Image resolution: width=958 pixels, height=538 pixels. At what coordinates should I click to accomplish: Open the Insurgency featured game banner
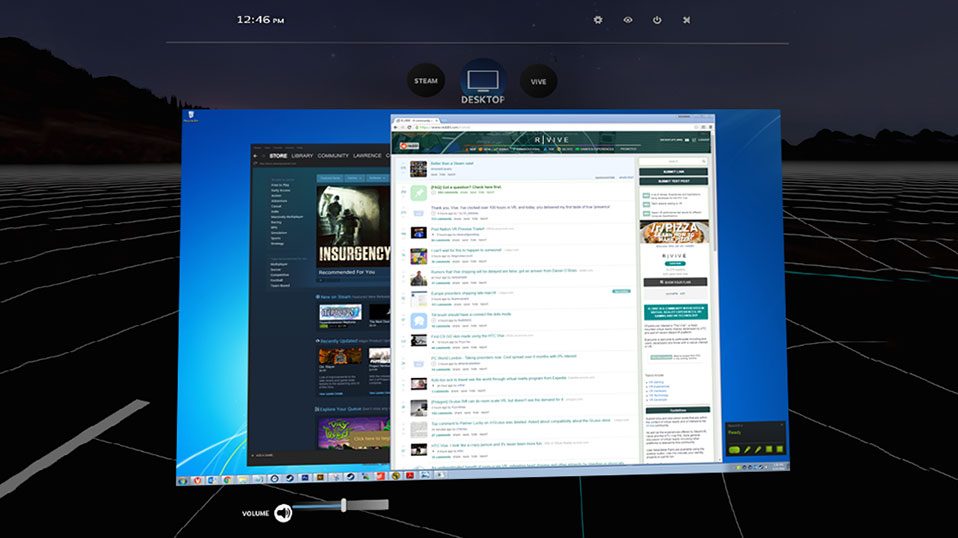point(353,225)
